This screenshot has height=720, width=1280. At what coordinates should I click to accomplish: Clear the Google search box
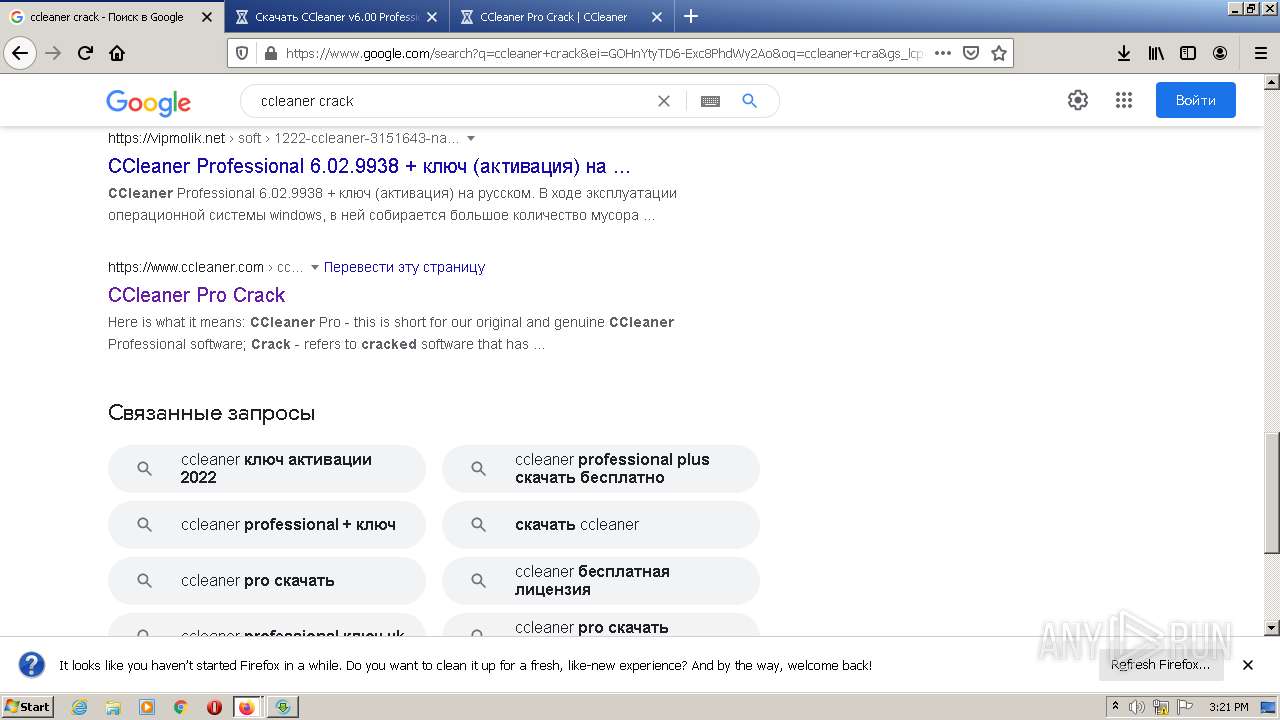coord(663,101)
